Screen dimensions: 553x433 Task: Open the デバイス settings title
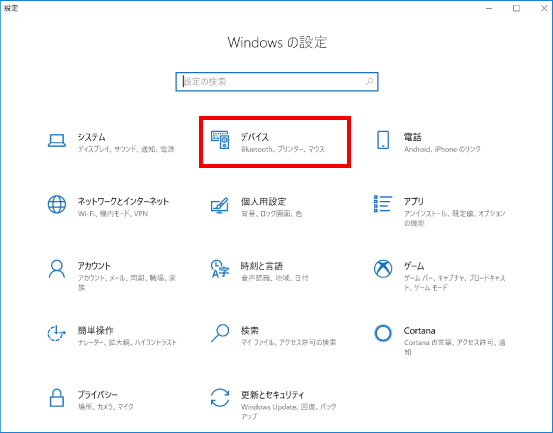[x=254, y=137]
